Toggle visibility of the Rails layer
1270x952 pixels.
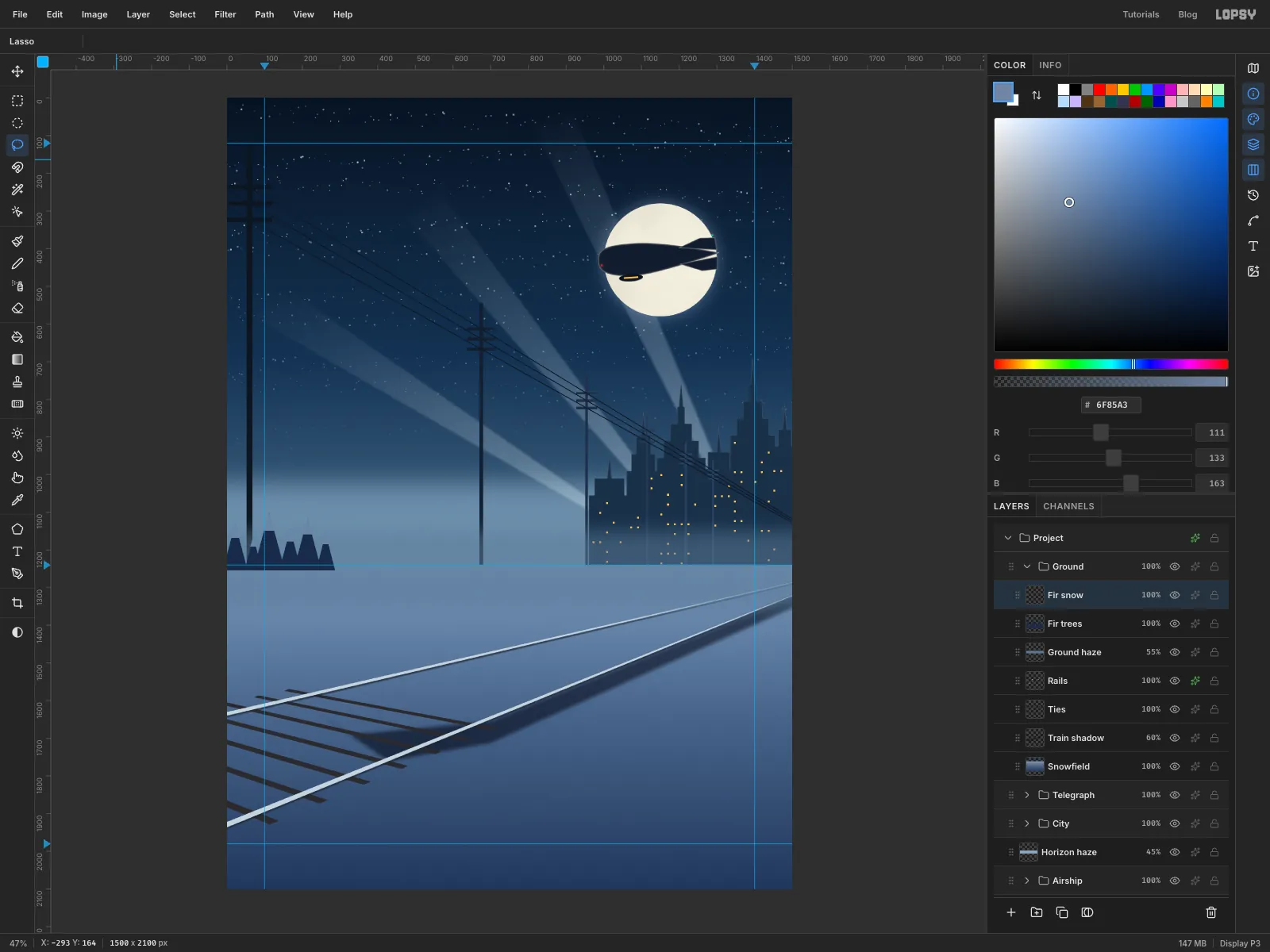point(1175,681)
